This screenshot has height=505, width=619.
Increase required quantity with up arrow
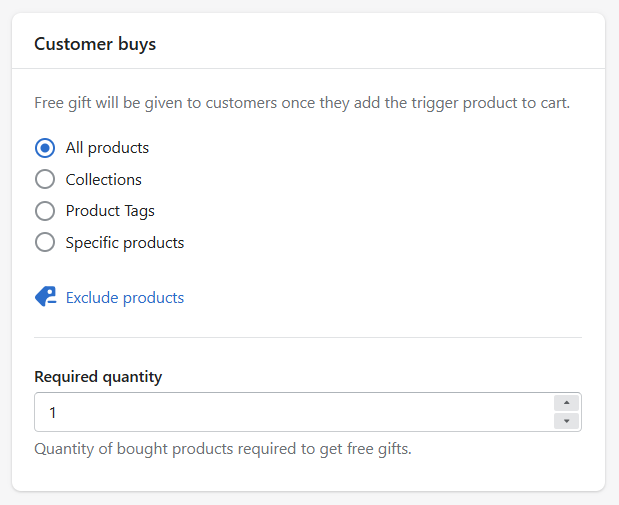pyautogui.click(x=566, y=403)
